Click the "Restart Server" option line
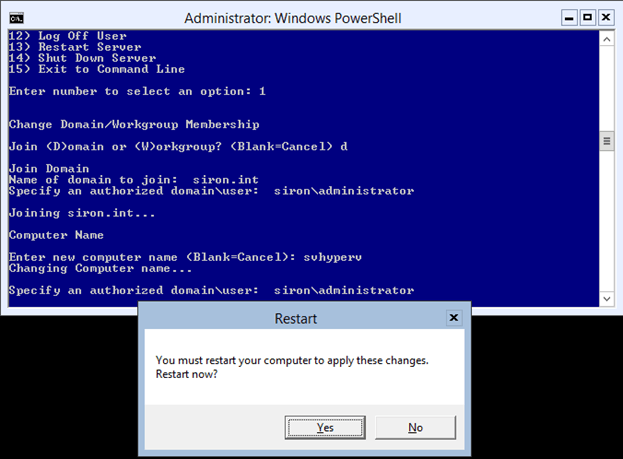Screen dimensions: 623x459 pos(75,47)
